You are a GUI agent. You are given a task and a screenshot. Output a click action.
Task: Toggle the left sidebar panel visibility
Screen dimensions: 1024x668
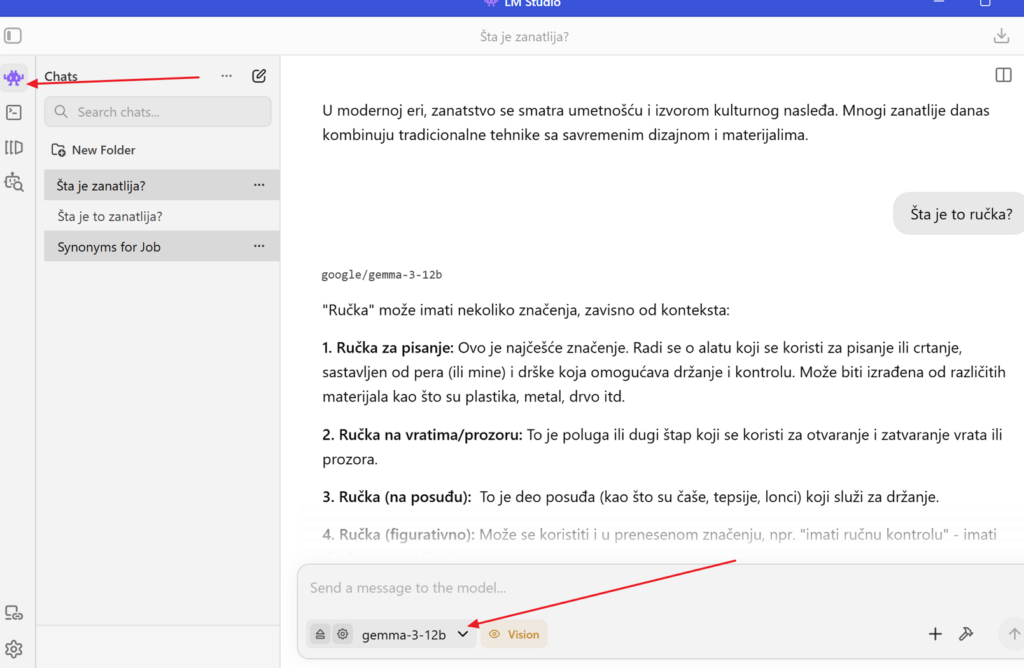coord(13,36)
